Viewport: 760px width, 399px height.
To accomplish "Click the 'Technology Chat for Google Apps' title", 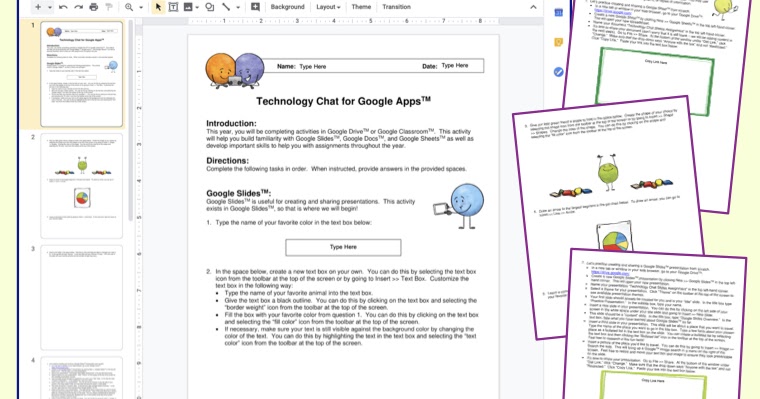I will click(x=343, y=101).
